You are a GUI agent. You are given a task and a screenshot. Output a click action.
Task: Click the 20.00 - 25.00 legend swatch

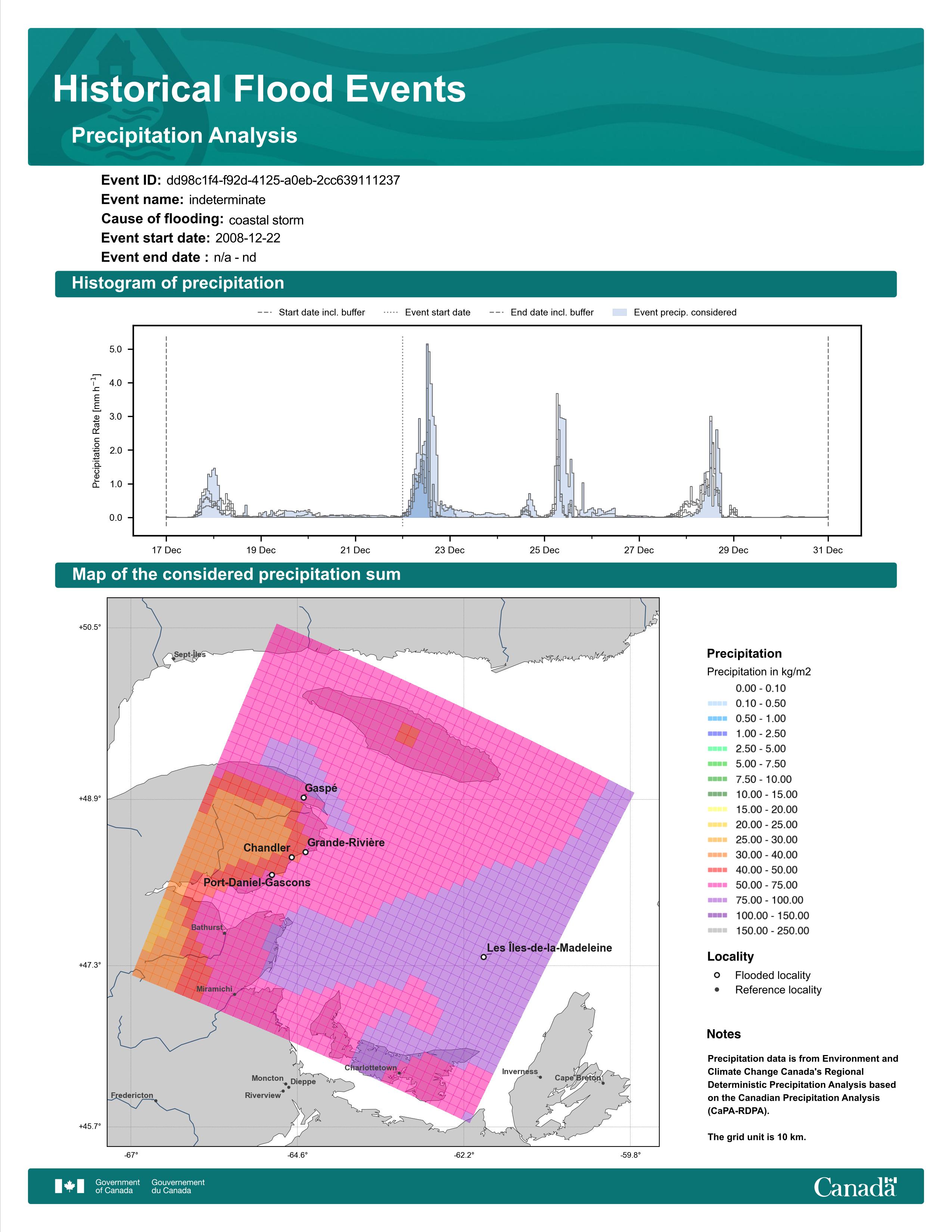coord(718,825)
